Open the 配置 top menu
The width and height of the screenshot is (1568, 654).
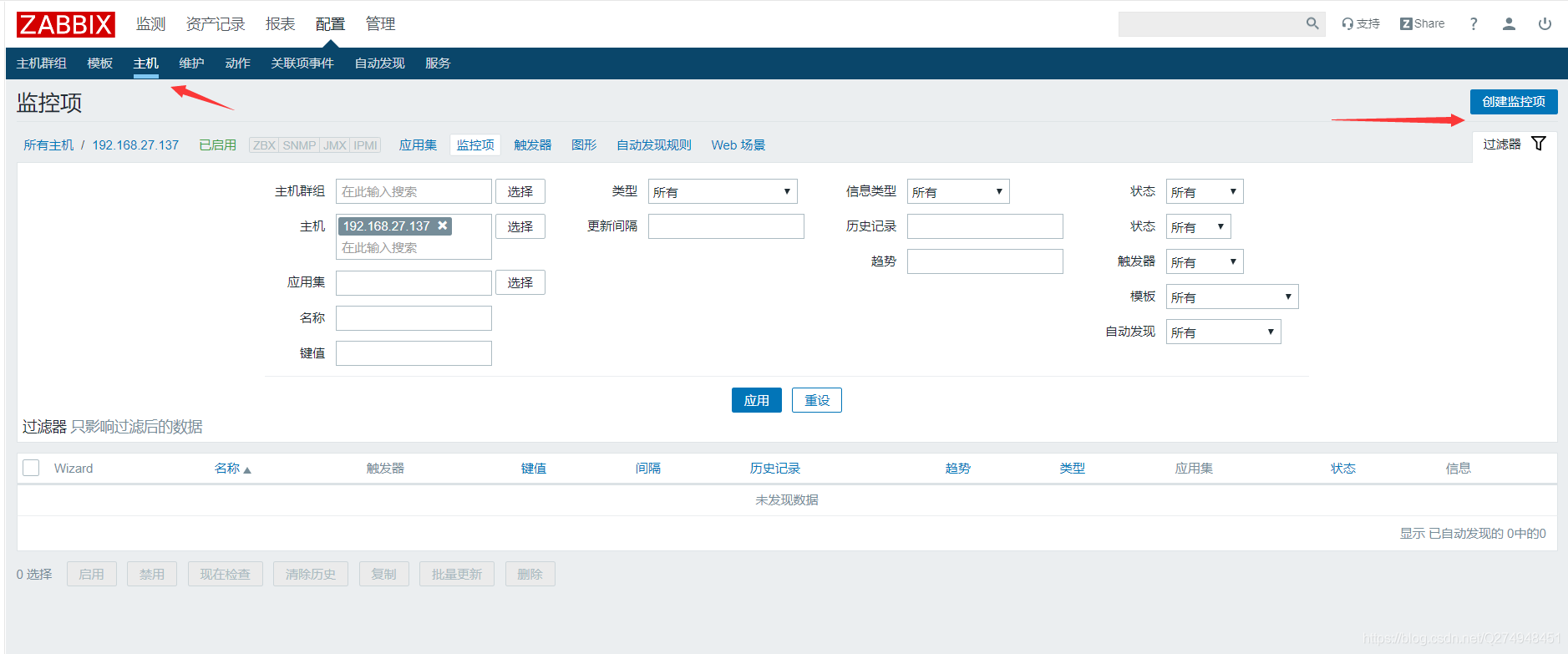pyautogui.click(x=330, y=24)
